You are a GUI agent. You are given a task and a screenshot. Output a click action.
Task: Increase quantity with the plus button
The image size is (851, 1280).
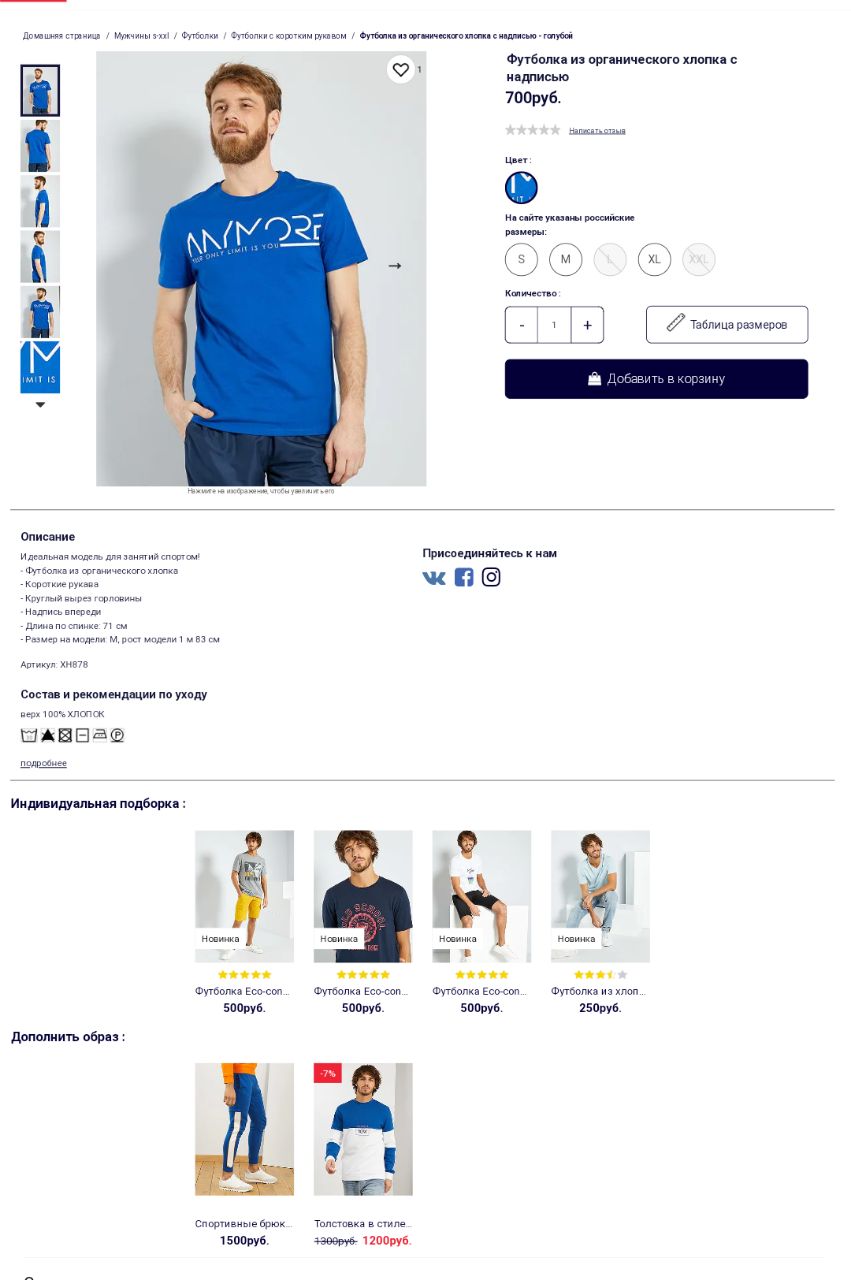coord(587,325)
